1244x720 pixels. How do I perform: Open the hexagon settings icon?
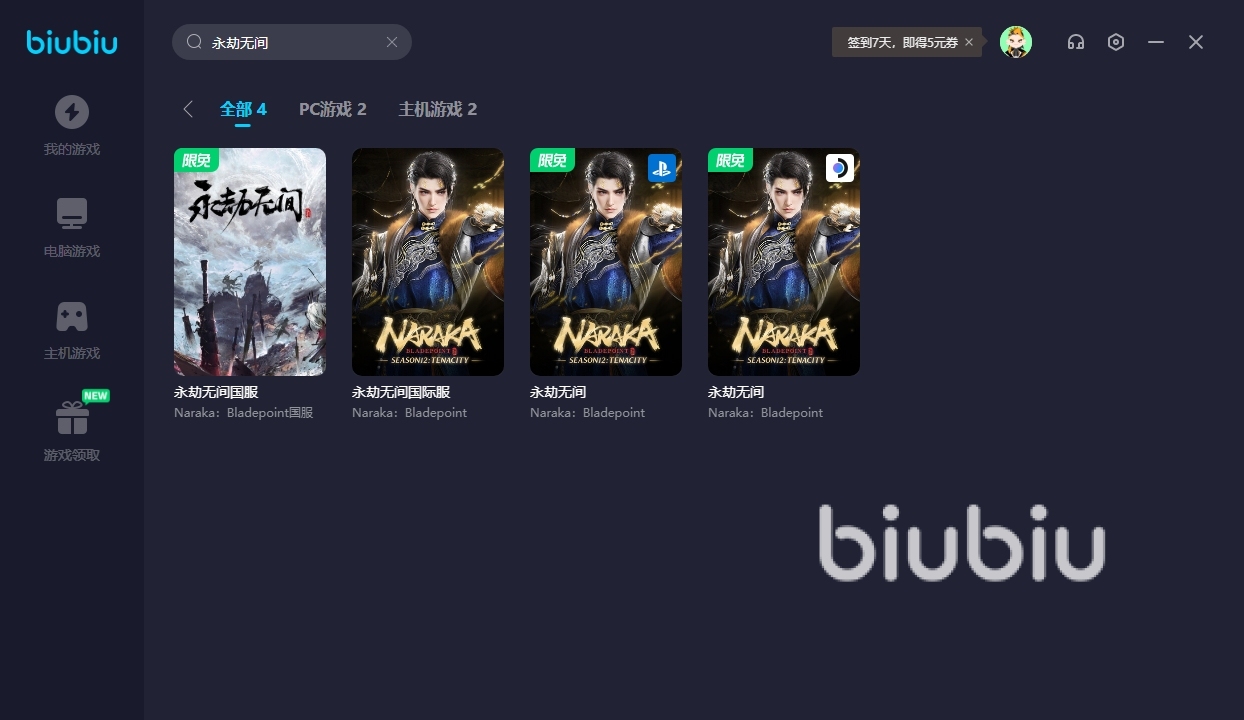[1116, 42]
